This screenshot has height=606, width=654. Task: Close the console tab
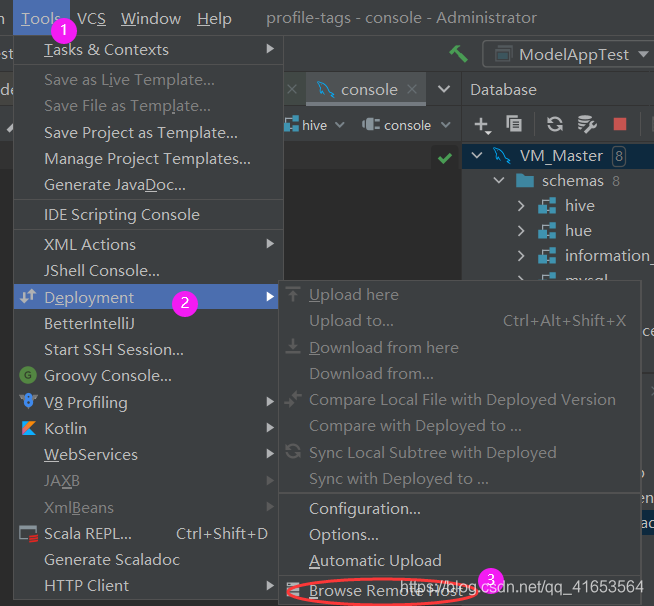point(412,89)
